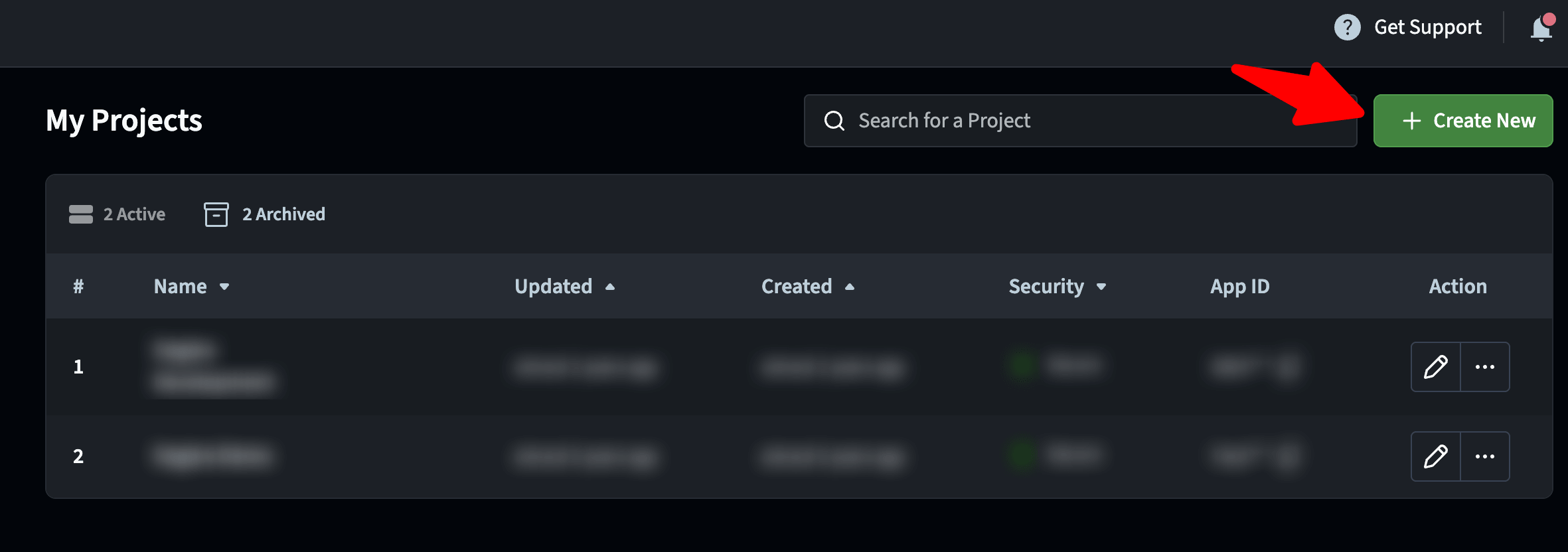Switch to the 2 Archived tab
This screenshot has height=552, width=1568.
tap(264, 214)
